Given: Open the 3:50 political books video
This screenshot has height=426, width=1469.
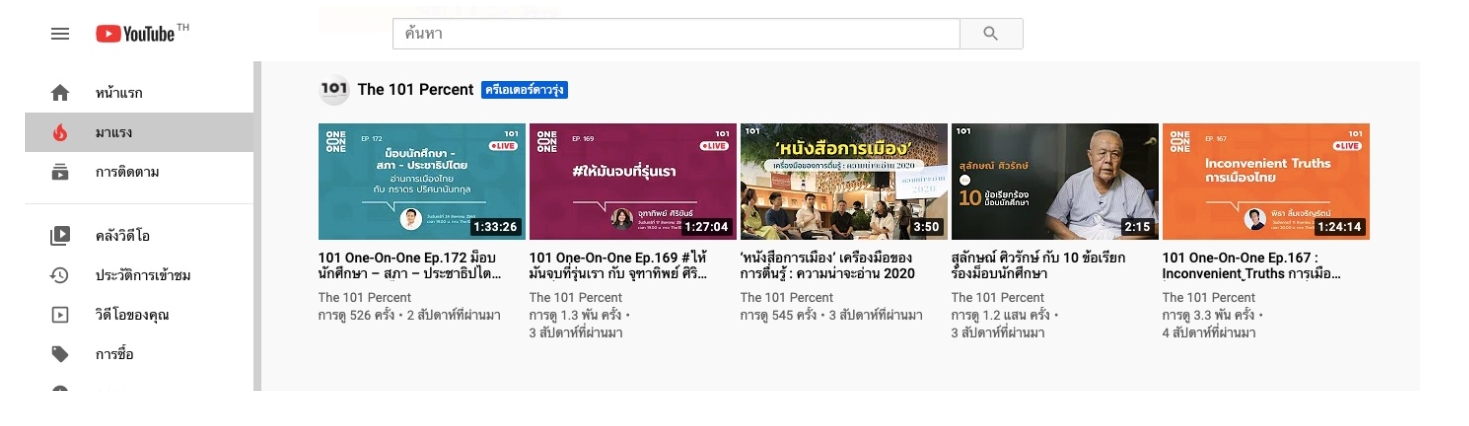Looking at the screenshot, I should click(843, 181).
